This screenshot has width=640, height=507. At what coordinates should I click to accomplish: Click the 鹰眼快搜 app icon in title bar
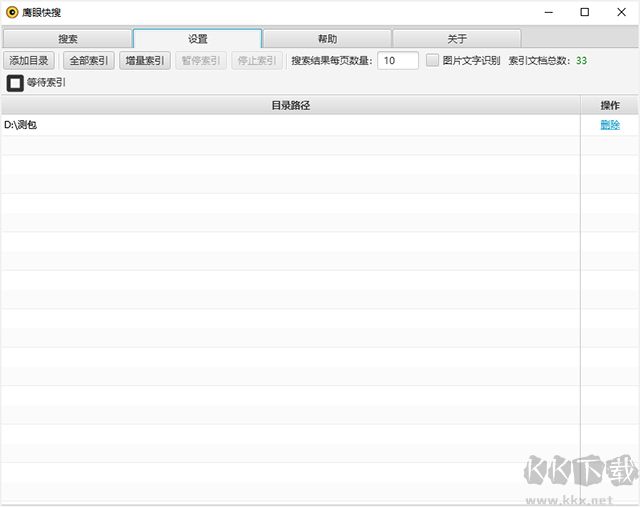point(12,12)
